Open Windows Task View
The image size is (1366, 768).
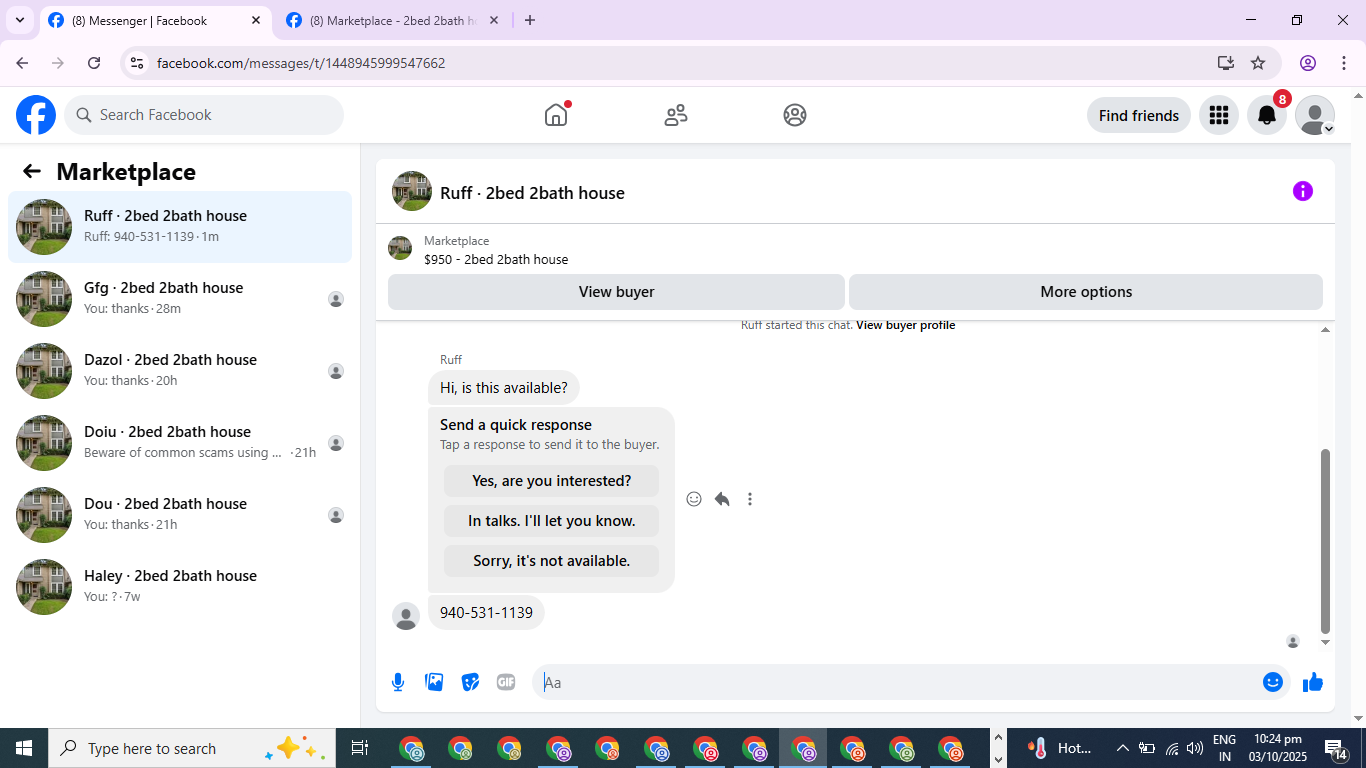(360, 748)
